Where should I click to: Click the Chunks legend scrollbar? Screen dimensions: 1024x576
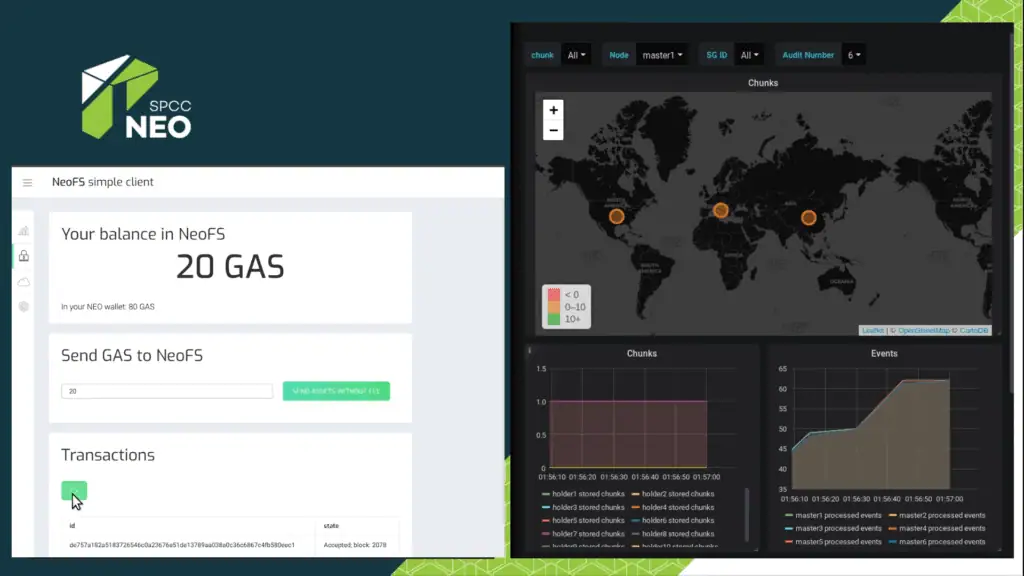pos(747,515)
